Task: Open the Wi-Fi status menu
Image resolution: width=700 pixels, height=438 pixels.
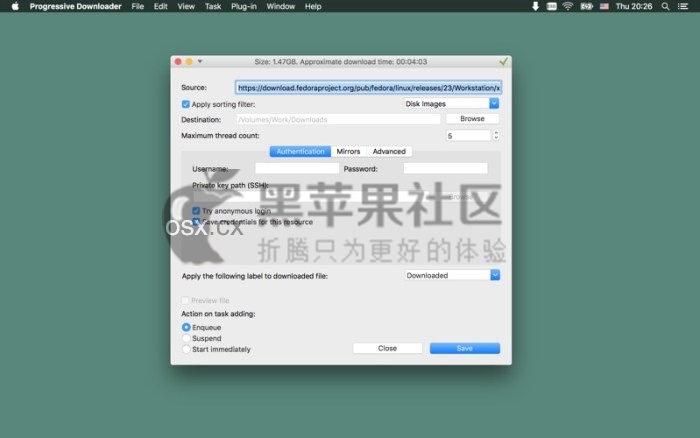Action: (x=568, y=6)
